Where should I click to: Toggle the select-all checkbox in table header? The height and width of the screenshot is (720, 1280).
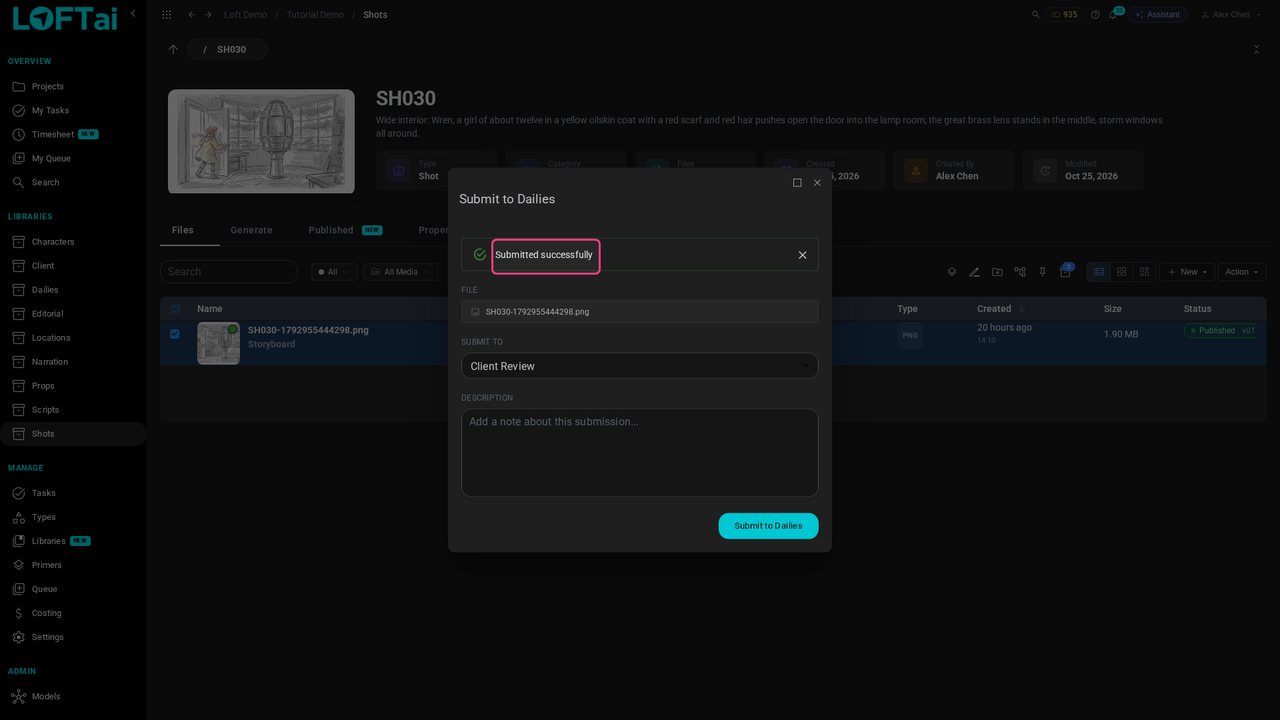click(175, 309)
